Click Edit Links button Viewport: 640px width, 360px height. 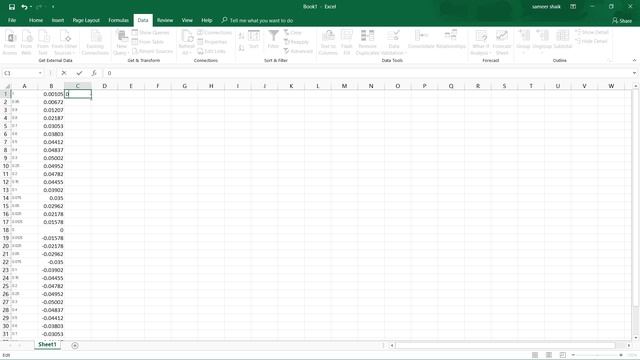tap(211, 51)
